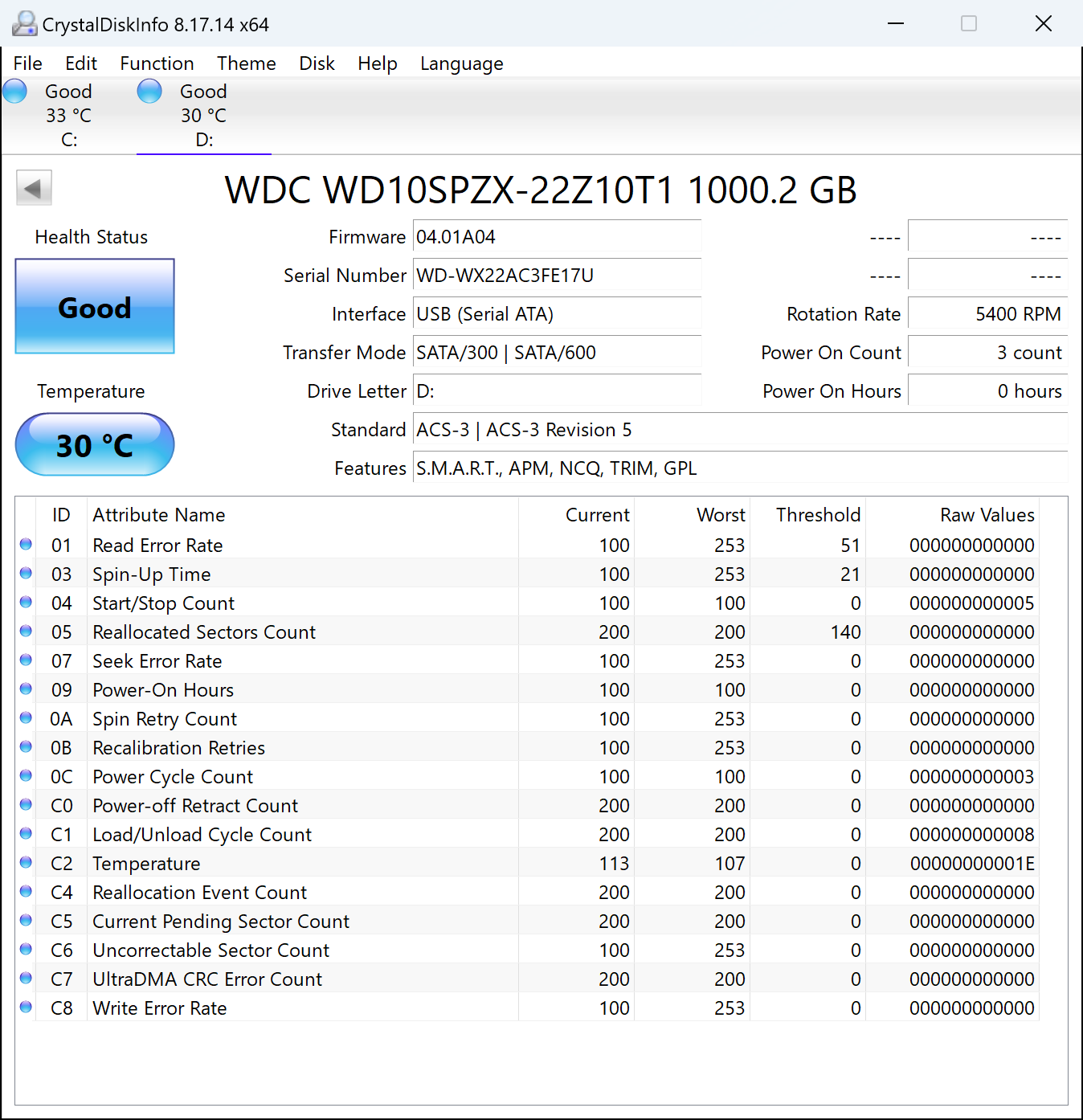Viewport: 1083px width, 1120px height.
Task: Select the D: drive tab at 30 °C
Action: 204,116
